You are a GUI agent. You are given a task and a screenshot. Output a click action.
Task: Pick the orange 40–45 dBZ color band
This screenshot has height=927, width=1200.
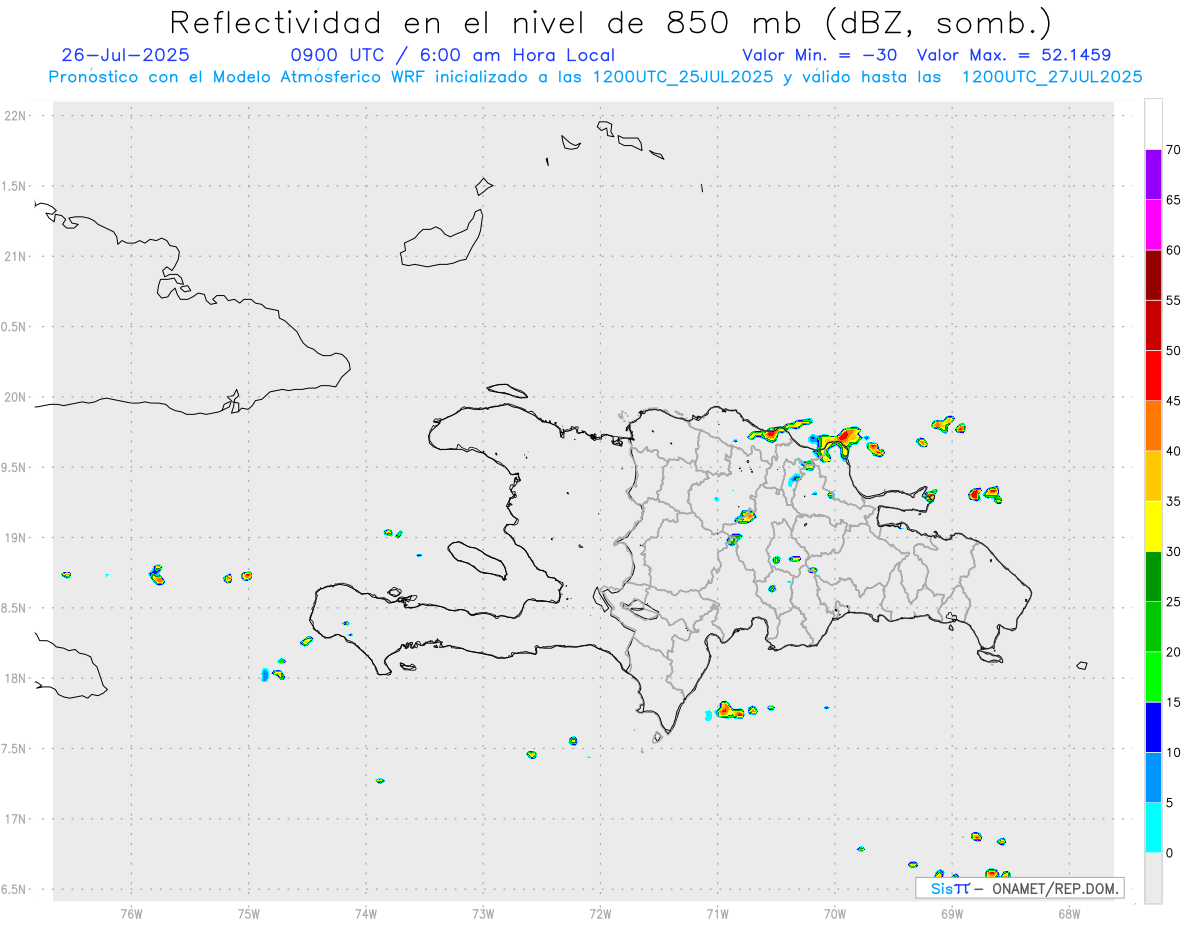point(1153,426)
